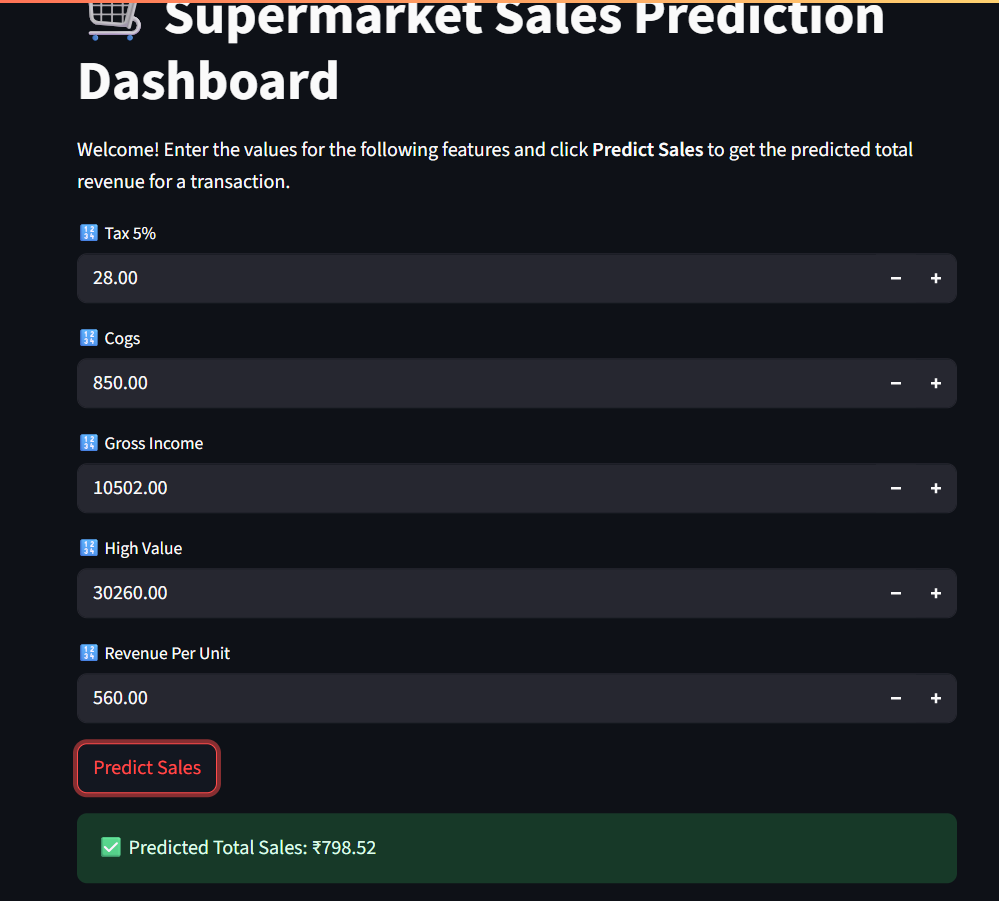Increase High Value with its plus control
The height and width of the screenshot is (901, 999).
click(935, 593)
